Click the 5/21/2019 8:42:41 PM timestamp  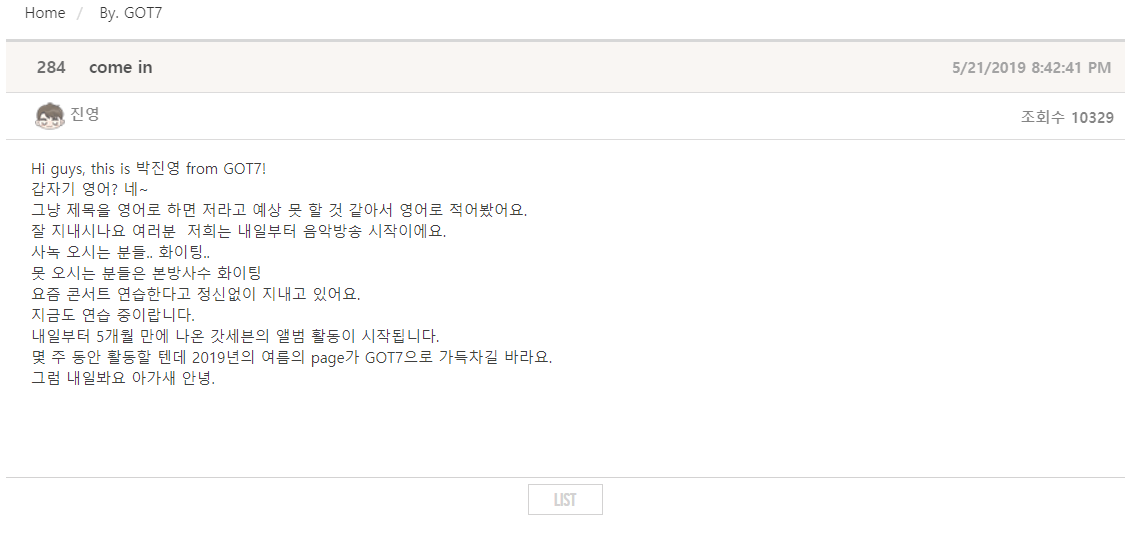[x=1031, y=68]
